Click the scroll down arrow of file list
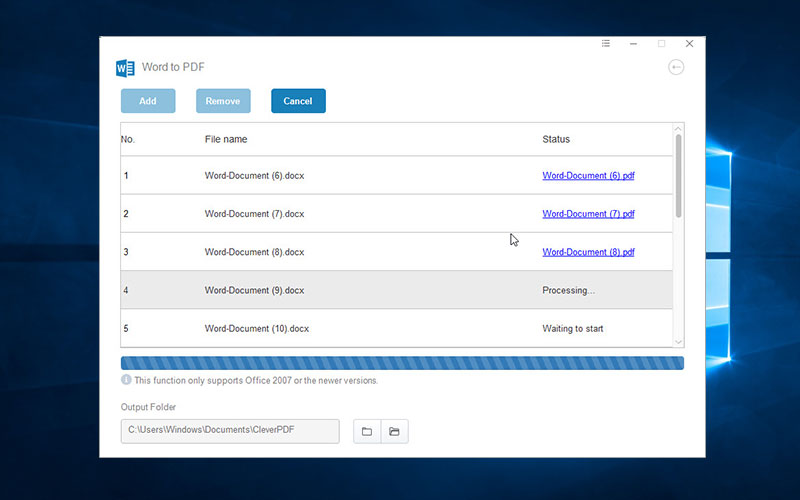 678,342
